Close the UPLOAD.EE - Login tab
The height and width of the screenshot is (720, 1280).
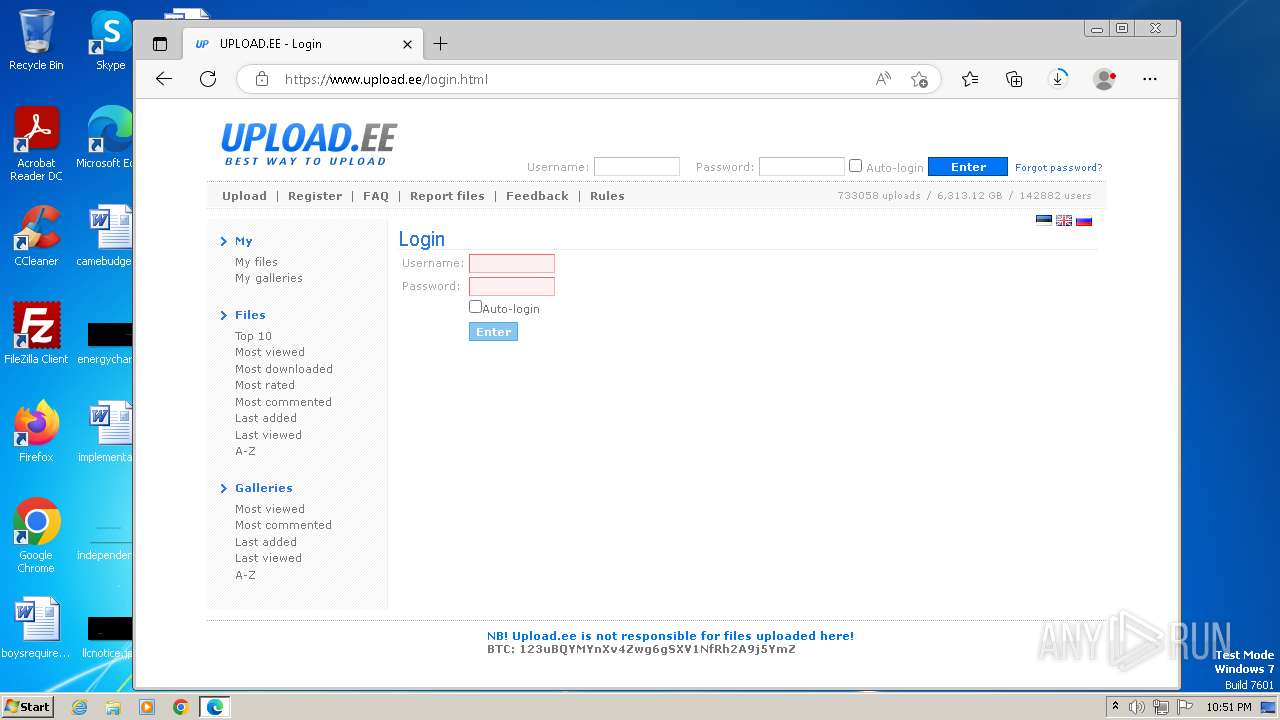407,44
